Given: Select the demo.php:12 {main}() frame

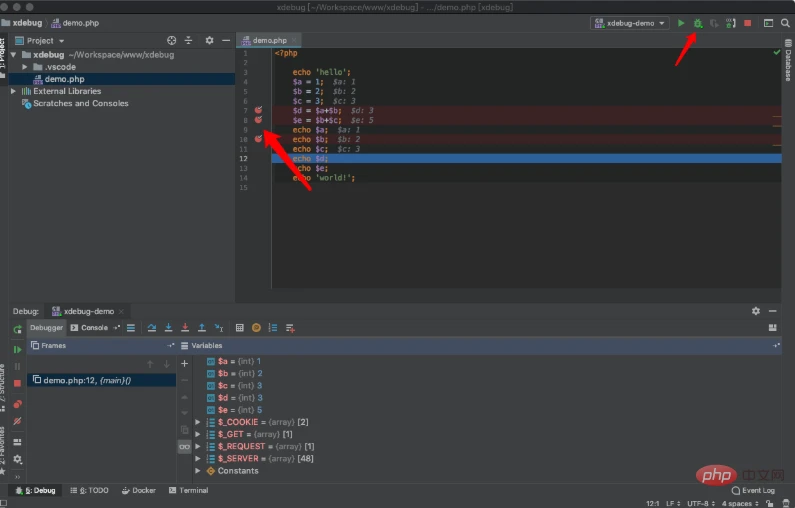Looking at the screenshot, I should 101,380.
